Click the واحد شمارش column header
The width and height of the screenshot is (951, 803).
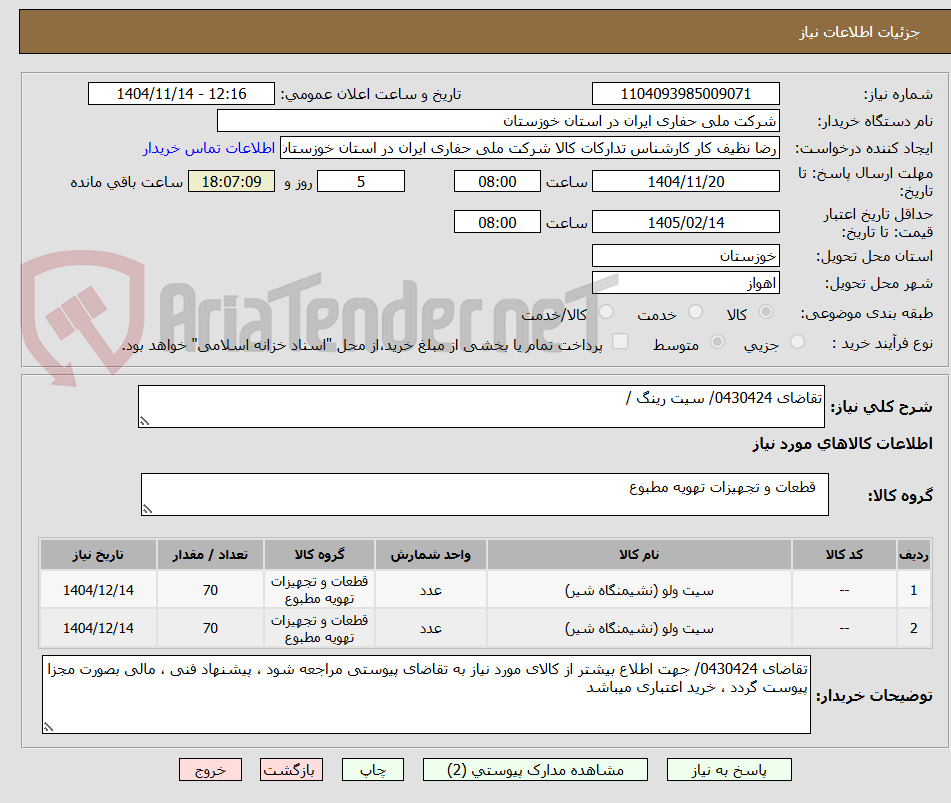[x=431, y=554]
